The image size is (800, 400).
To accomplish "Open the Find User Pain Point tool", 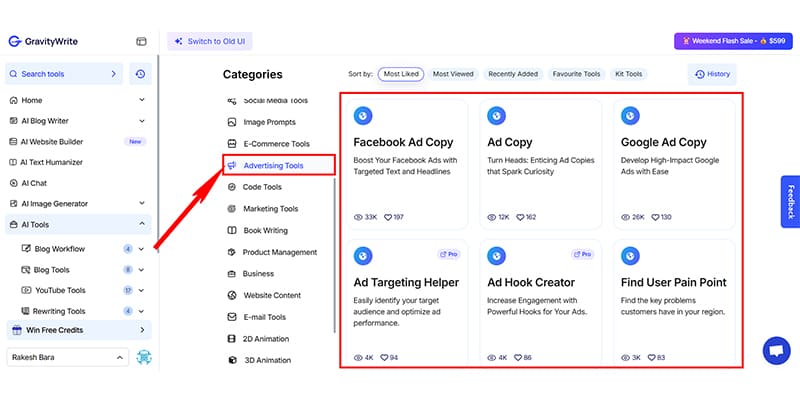I will pyautogui.click(x=674, y=302).
